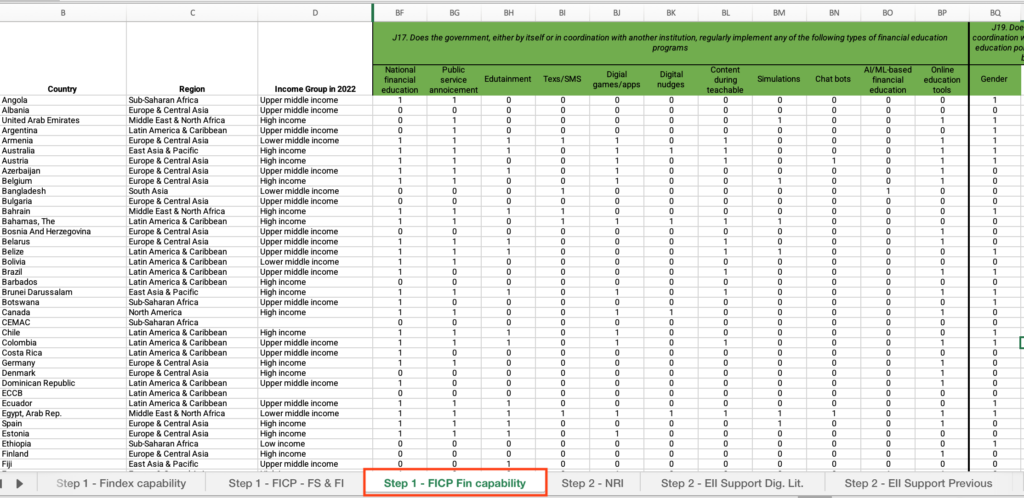Select the 'ECCB' cell

click(x=63, y=394)
